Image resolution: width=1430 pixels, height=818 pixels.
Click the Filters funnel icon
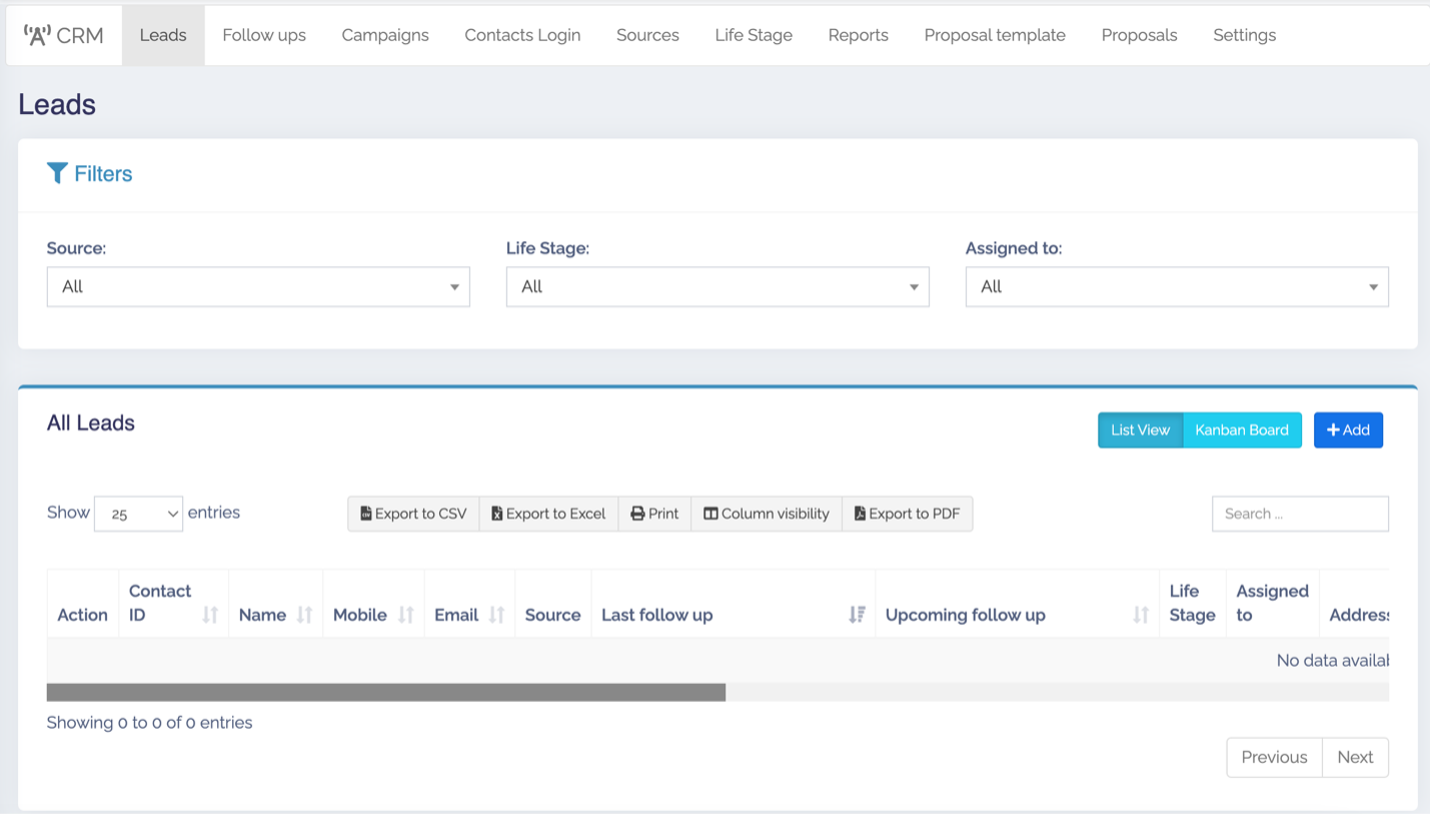pyautogui.click(x=57, y=174)
